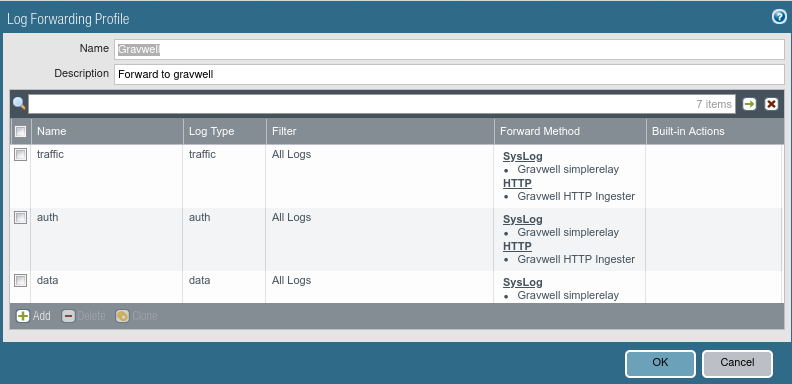The image size is (792, 384).
Task: Focus the match-list search box
Action: tap(382, 104)
